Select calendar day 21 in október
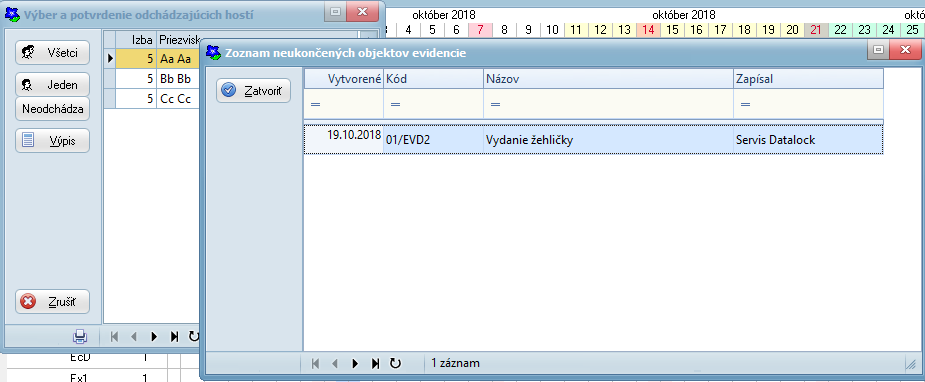The width and height of the screenshot is (925, 382). click(x=816, y=30)
